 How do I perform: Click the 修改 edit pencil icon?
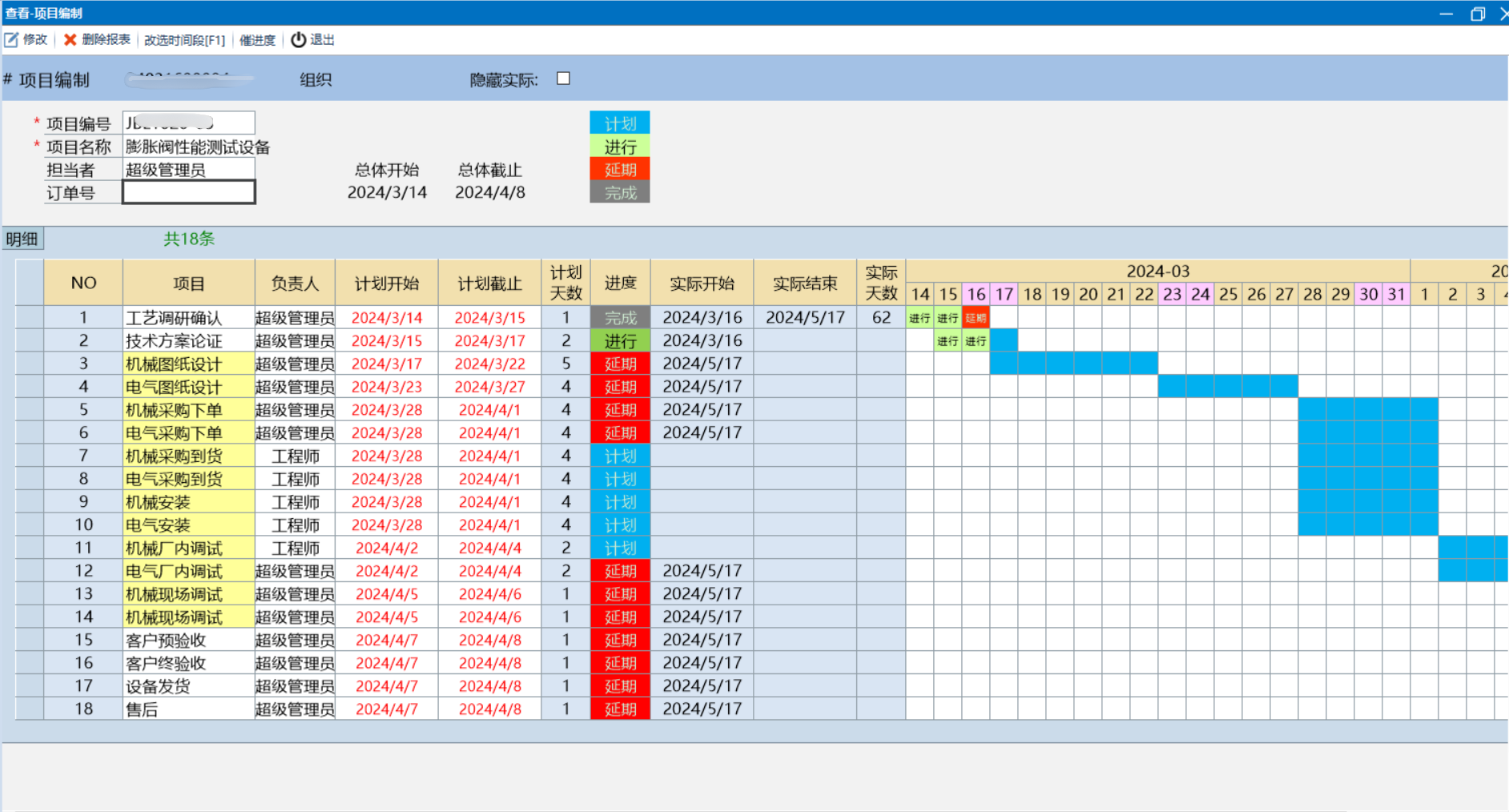[12, 40]
